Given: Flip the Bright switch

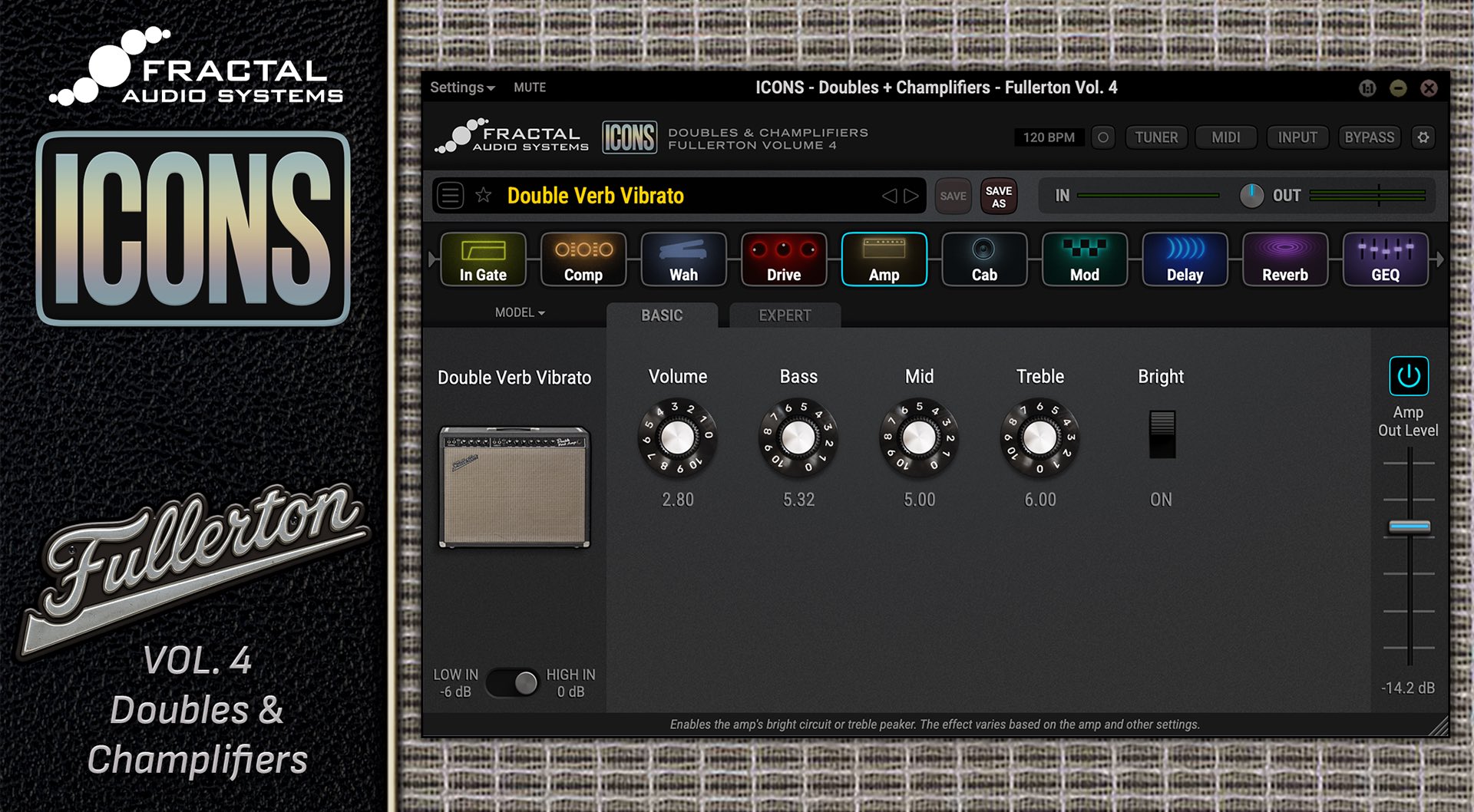Looking at the screenshot, I should [x=1162, y=434].
